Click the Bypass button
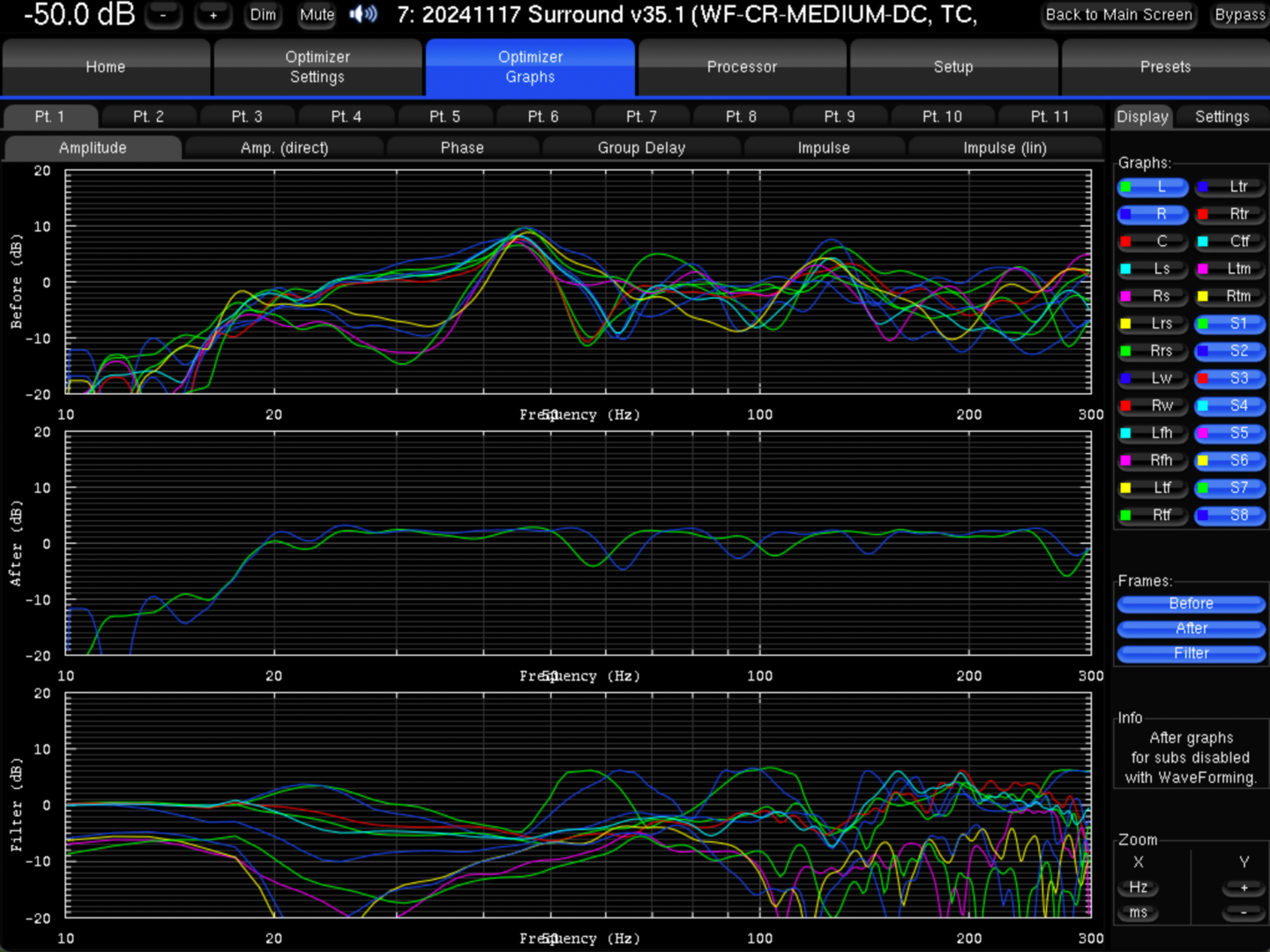The width and height of the screenshot is (1270, 952). pos(1239,15)
